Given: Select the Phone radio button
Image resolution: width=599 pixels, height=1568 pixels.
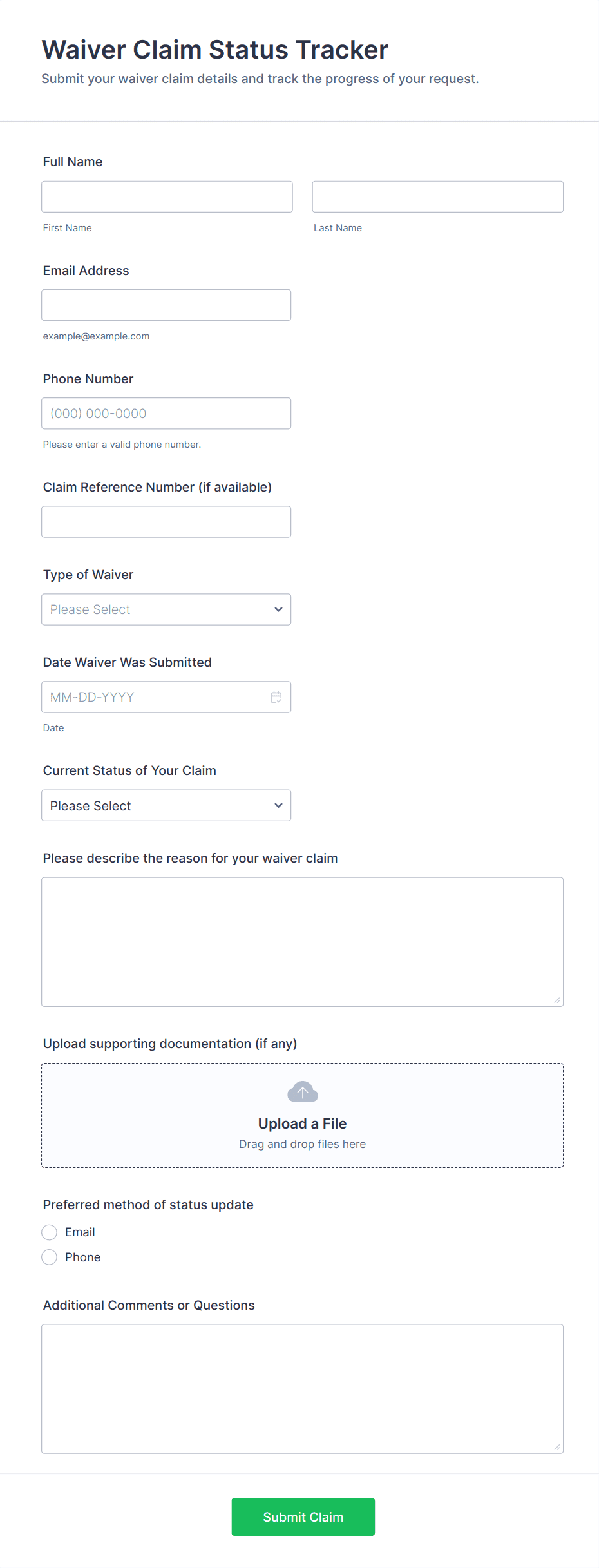Looking at the screenshot, I should [x=50, y=1257].
